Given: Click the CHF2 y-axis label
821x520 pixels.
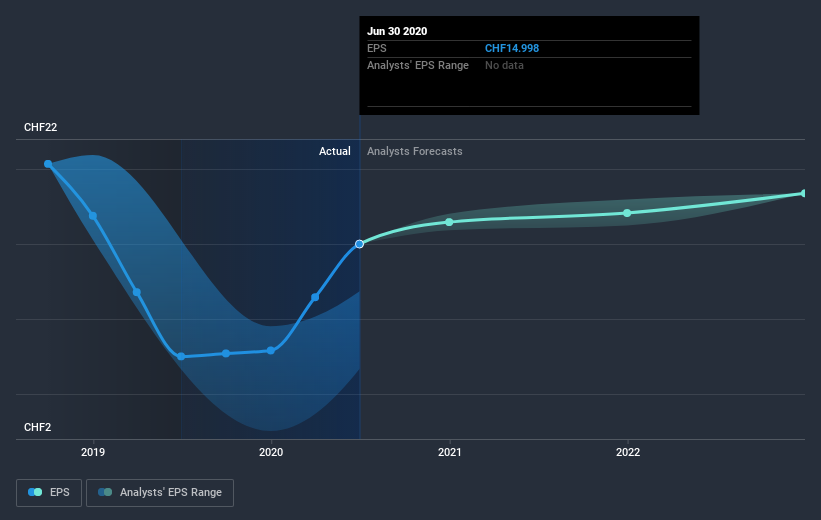Looking at the screenshot, I should (38, 427).
